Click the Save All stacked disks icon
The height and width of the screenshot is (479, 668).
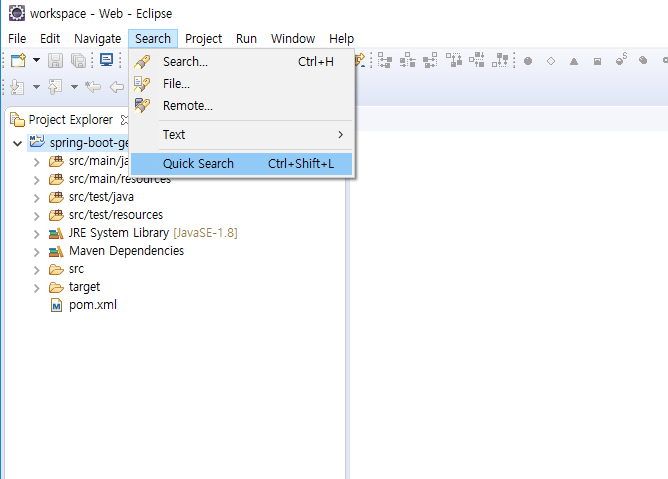(79, 61)
